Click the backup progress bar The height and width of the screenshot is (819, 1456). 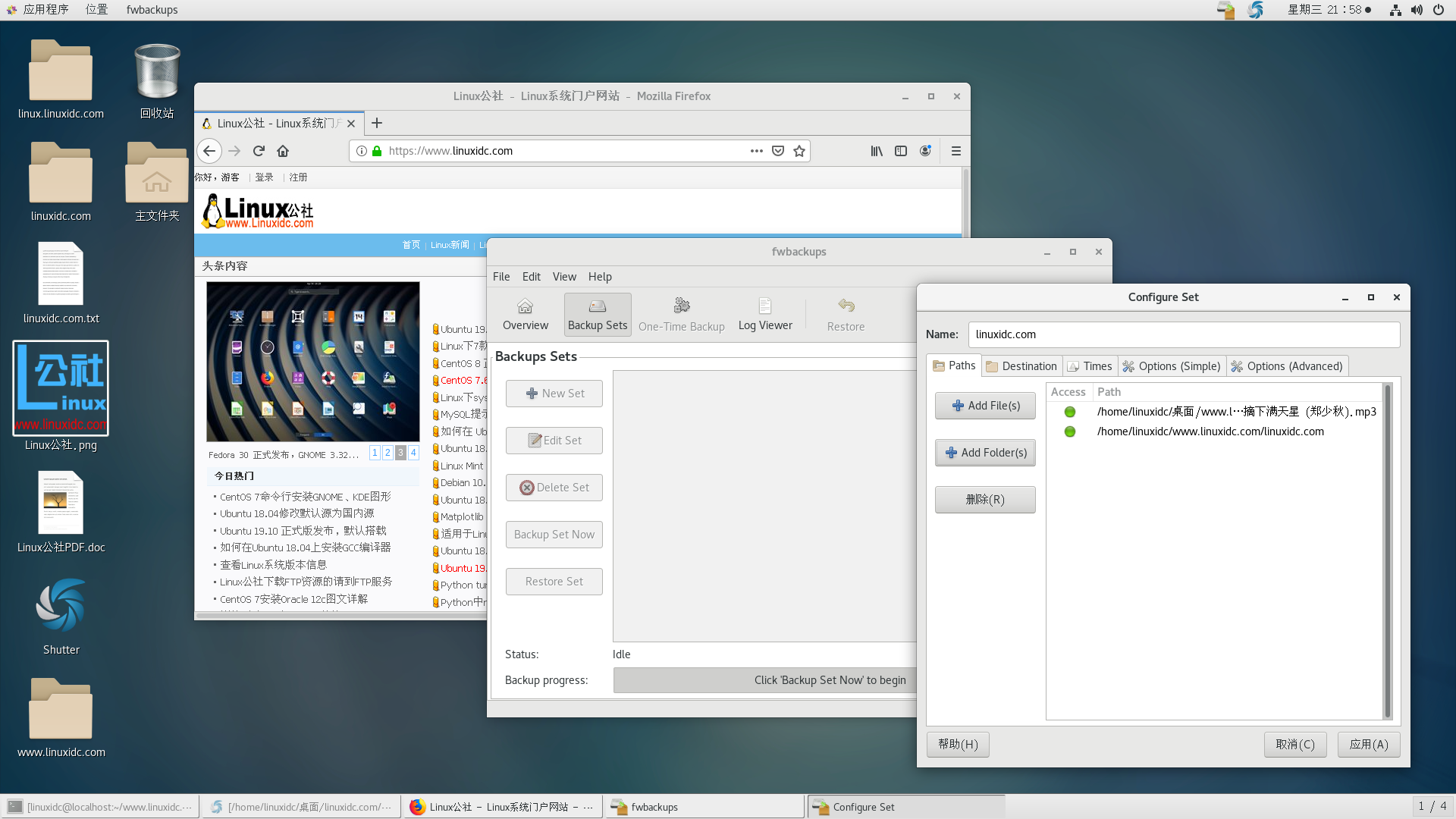765,680
